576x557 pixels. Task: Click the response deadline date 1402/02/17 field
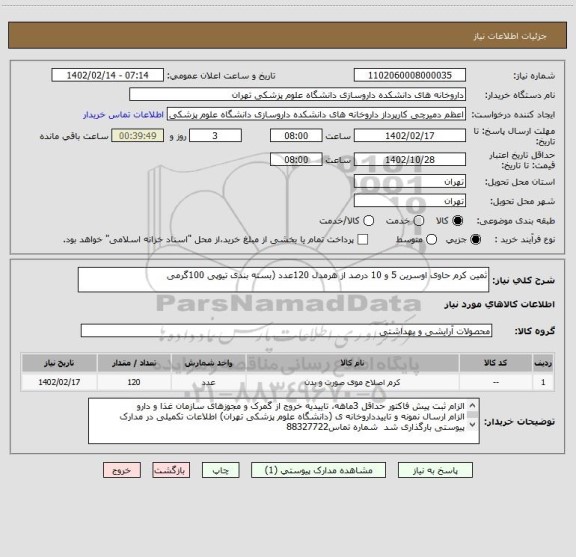[x=410, y=136]
